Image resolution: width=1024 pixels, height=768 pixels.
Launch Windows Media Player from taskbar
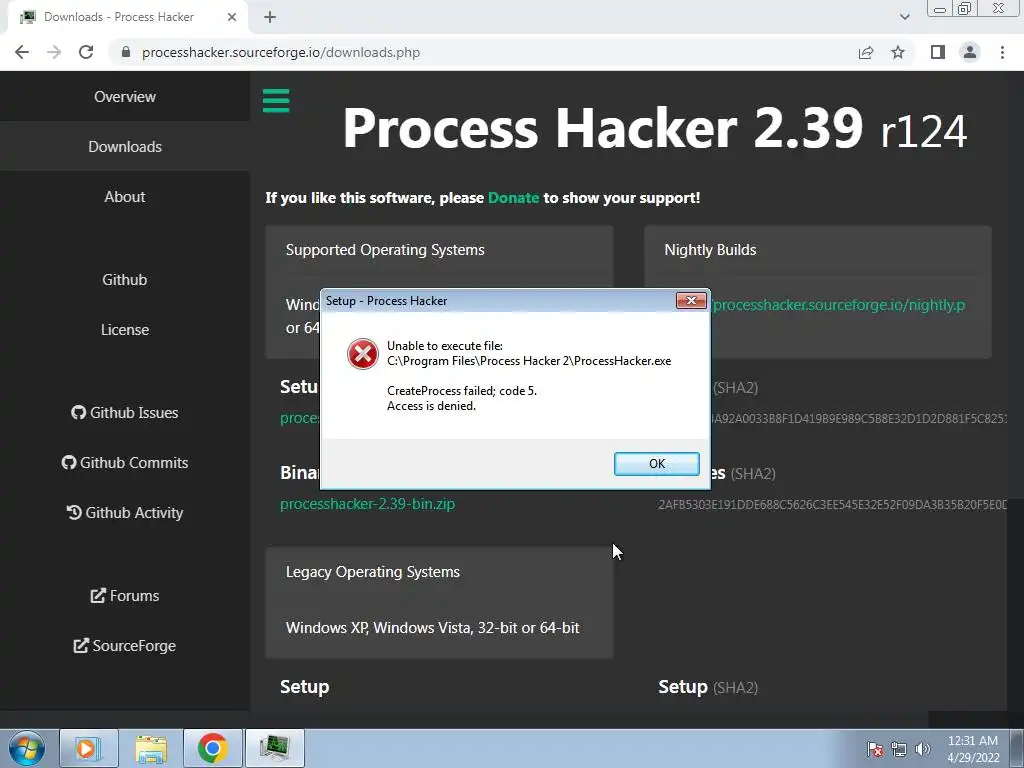pos(89,748)
